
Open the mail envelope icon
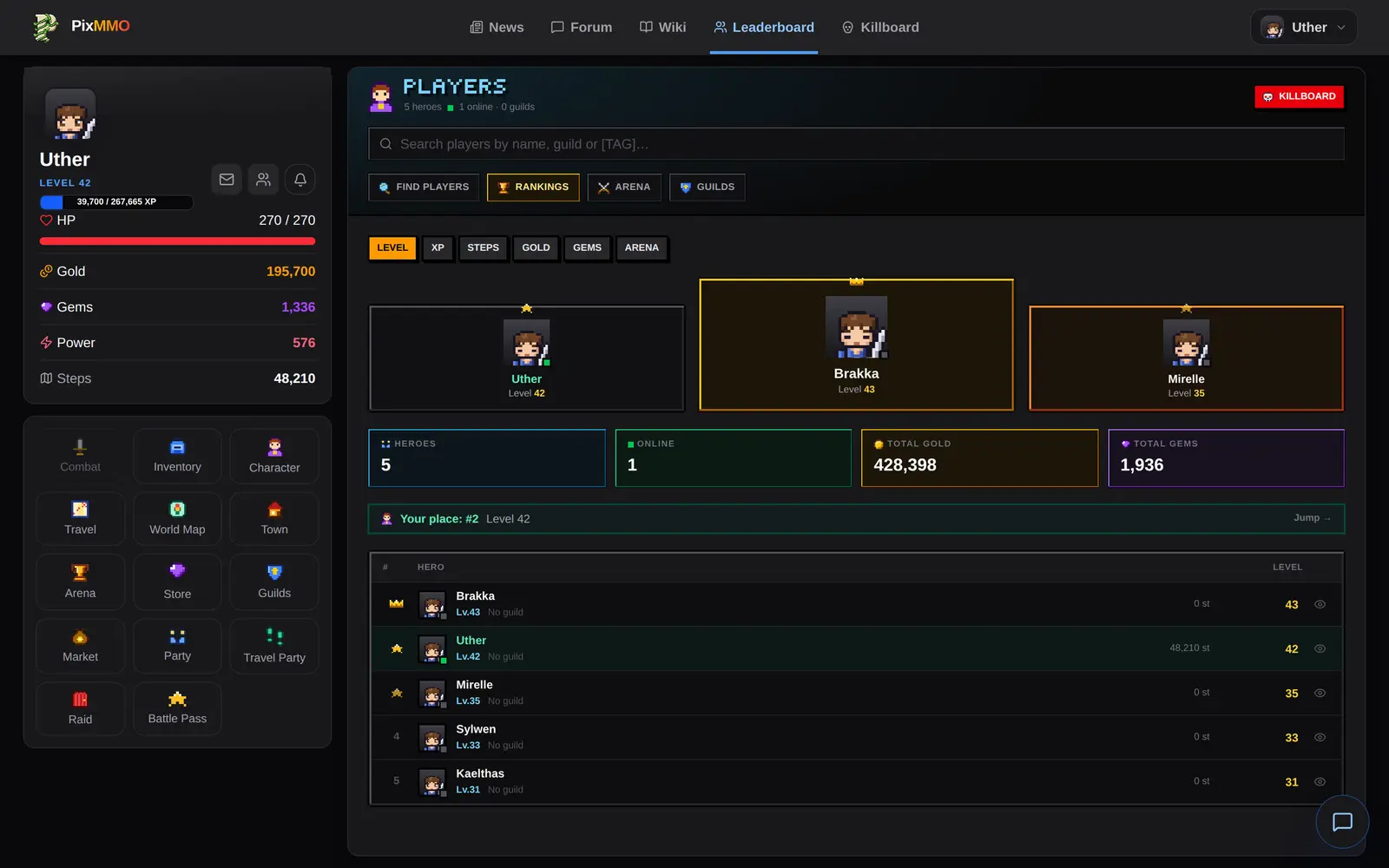coord(227,180)
